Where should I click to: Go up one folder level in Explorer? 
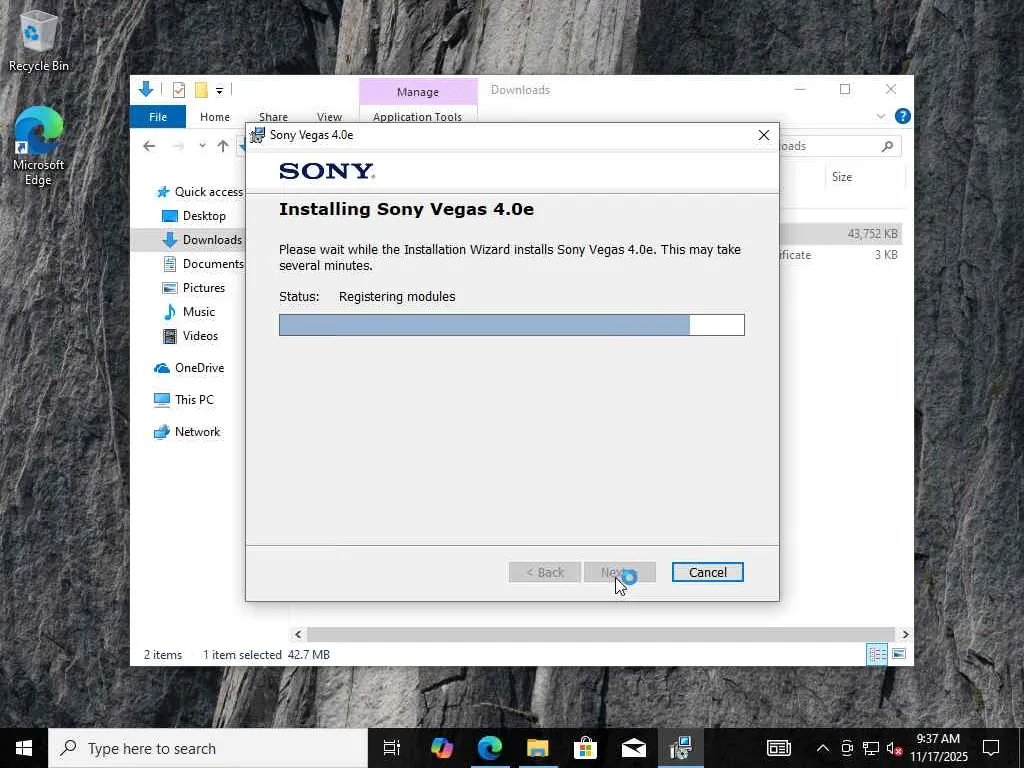223,146
